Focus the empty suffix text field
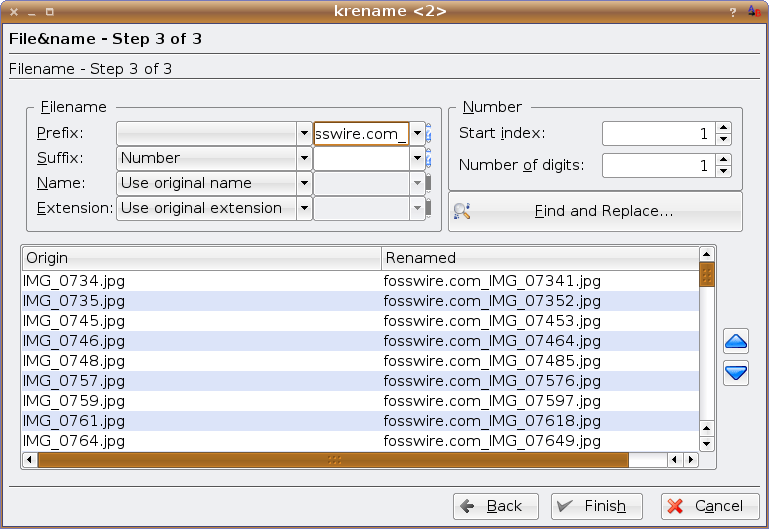Screen dimensions: 769x529 361,158
